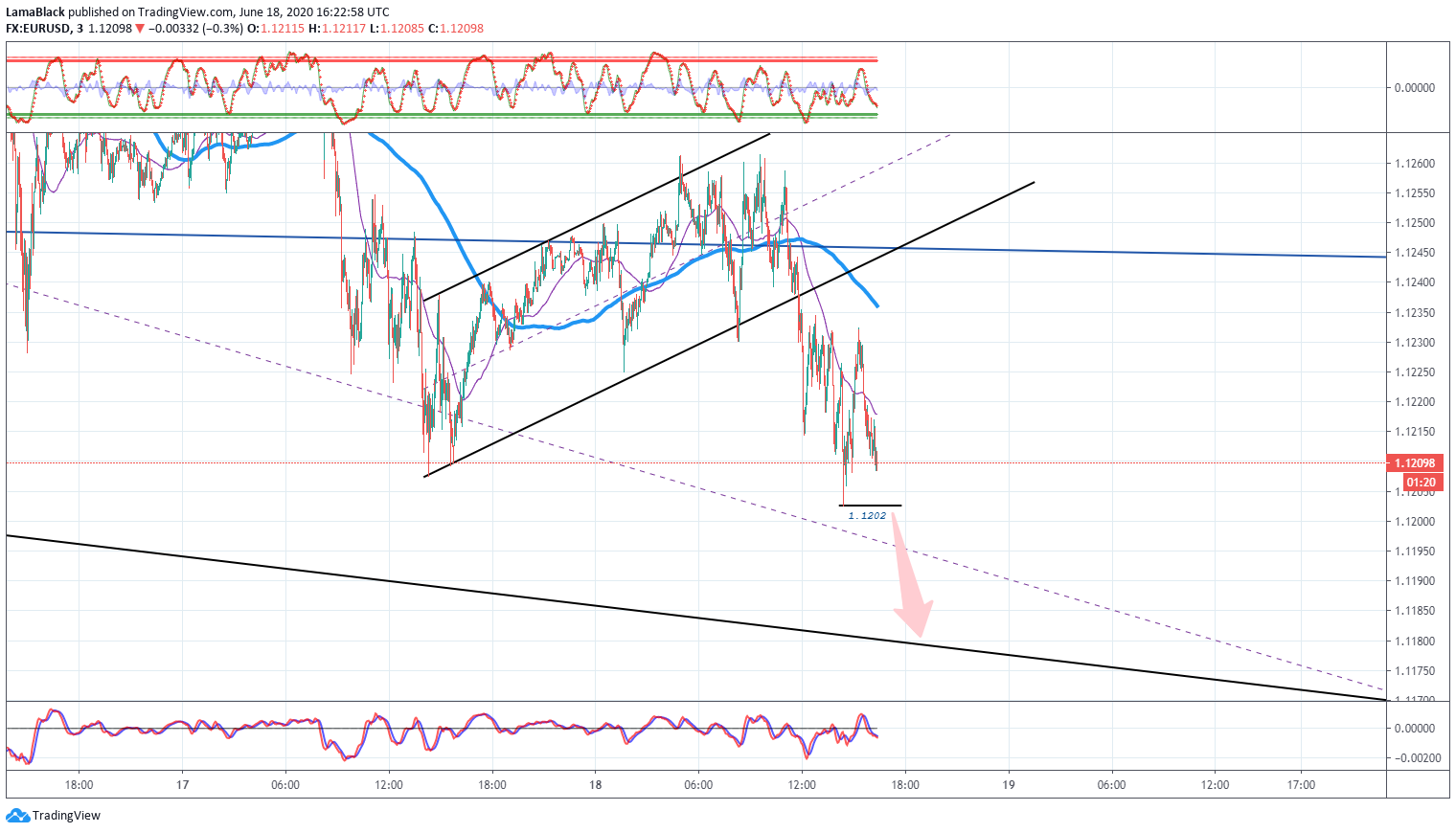Click the date label 18 on time axis
Image resolution: width=1456 pixels, height=833 pixels.
[x=596, y=785]
